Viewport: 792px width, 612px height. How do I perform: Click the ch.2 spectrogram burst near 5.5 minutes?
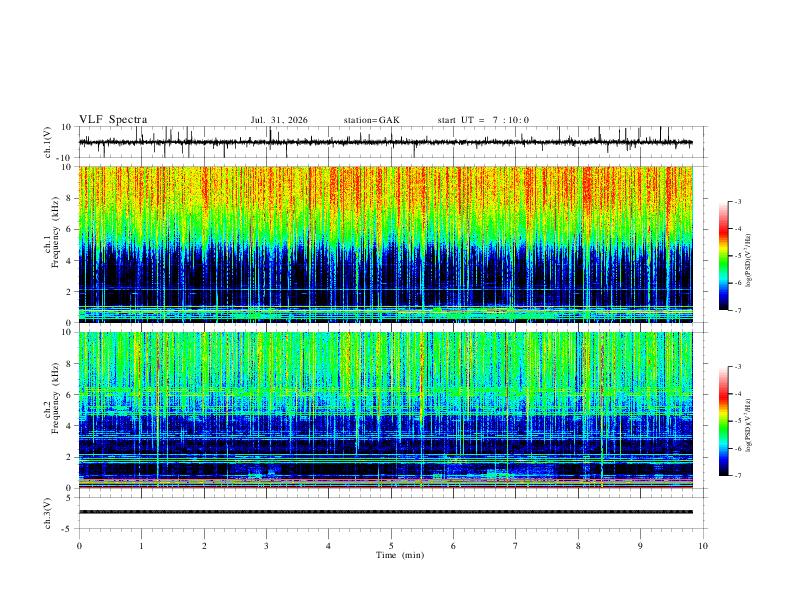coord(421,399)
